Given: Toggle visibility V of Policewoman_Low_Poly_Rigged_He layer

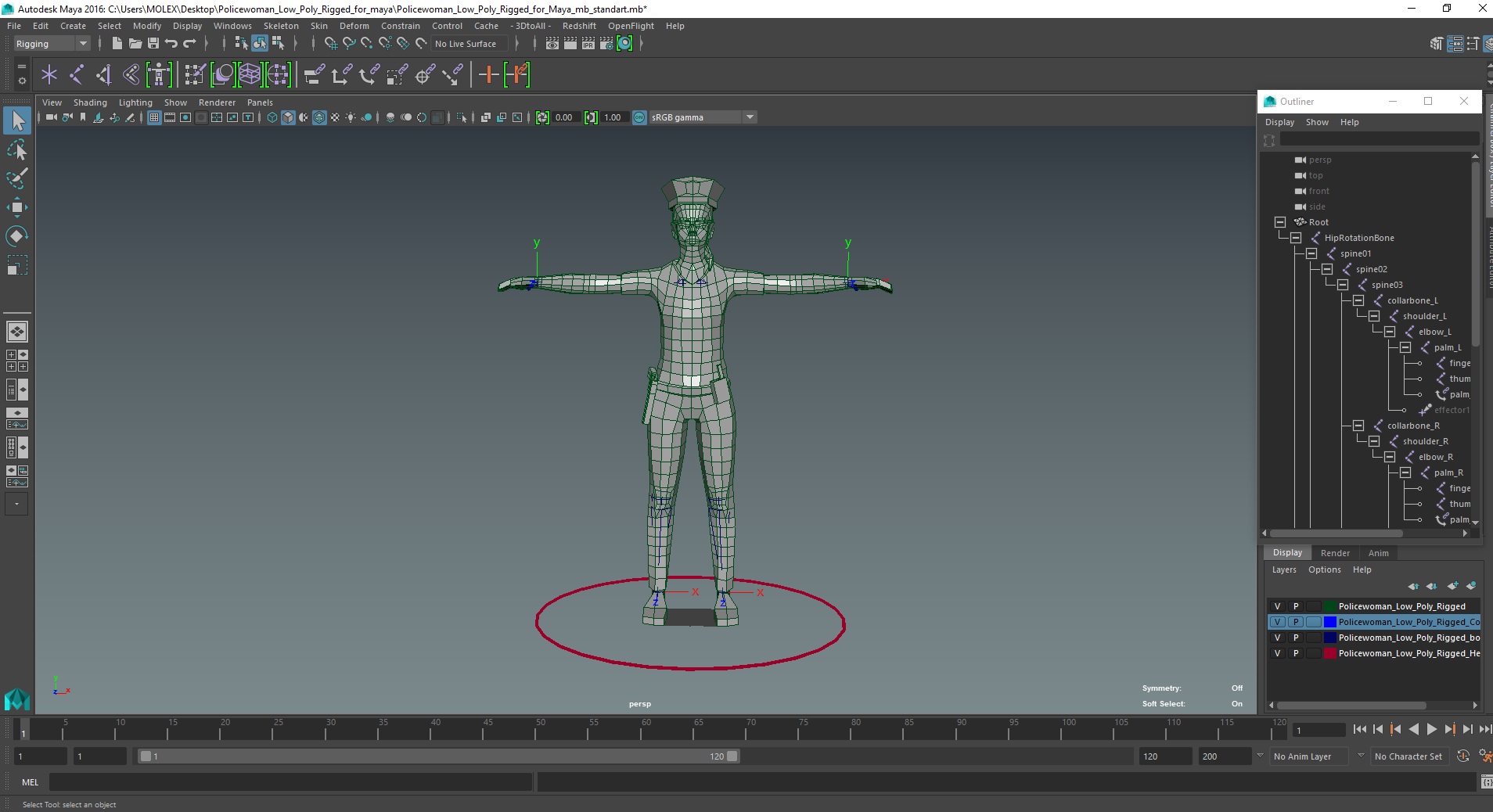Looking at the screenshot, I should pyautogui.click(x=1277, y=653).
